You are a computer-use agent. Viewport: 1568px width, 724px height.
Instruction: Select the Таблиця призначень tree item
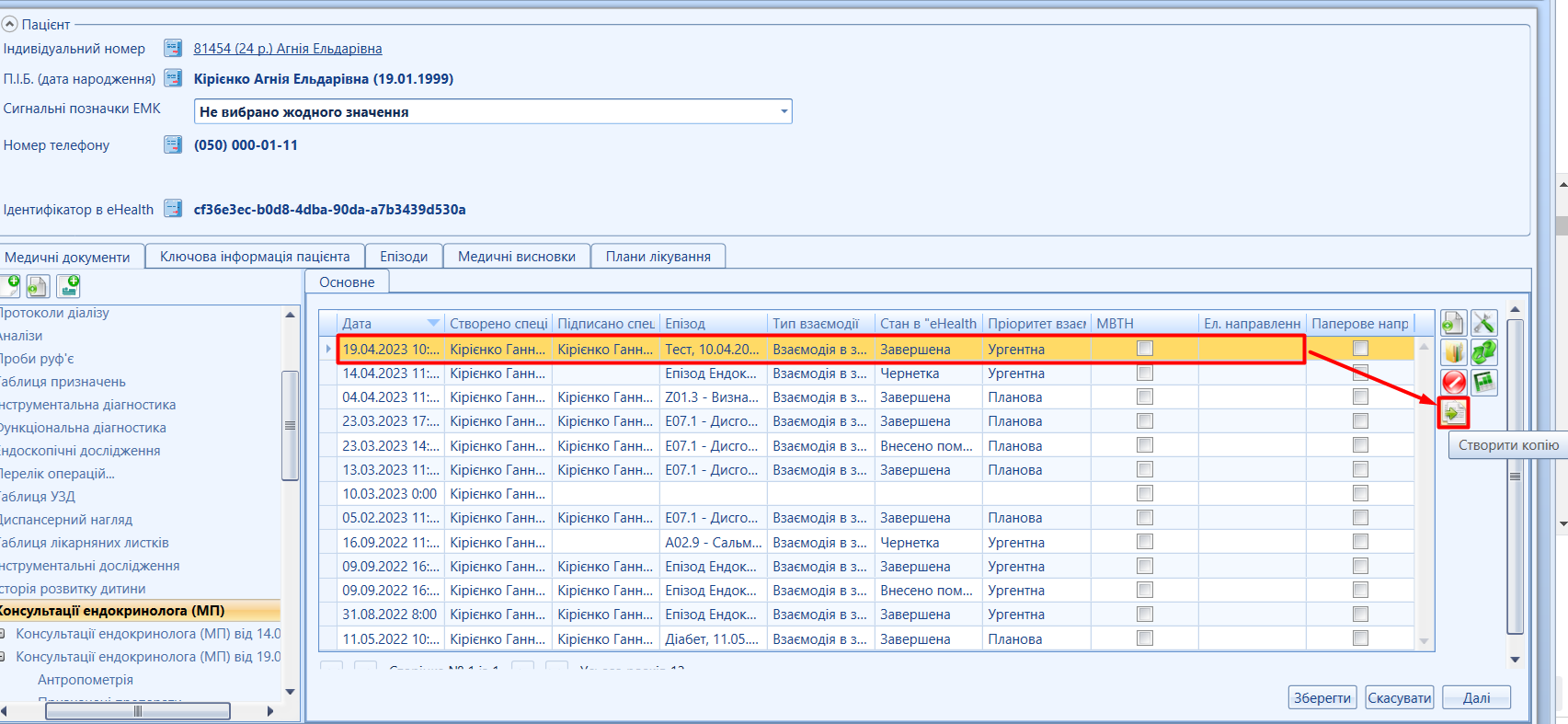click(x=63, y=381)
